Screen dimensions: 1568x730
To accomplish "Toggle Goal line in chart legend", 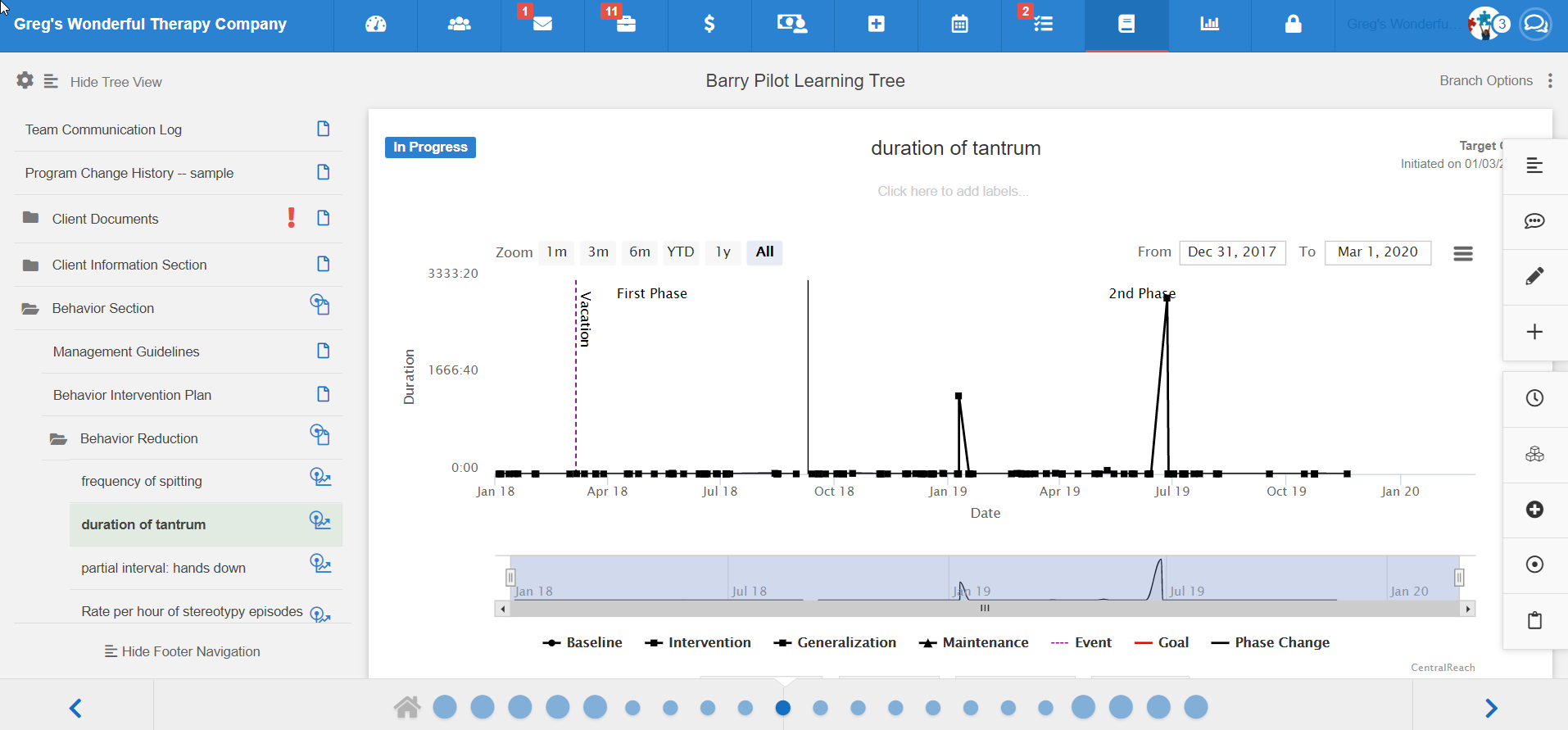I will 1162,643.
